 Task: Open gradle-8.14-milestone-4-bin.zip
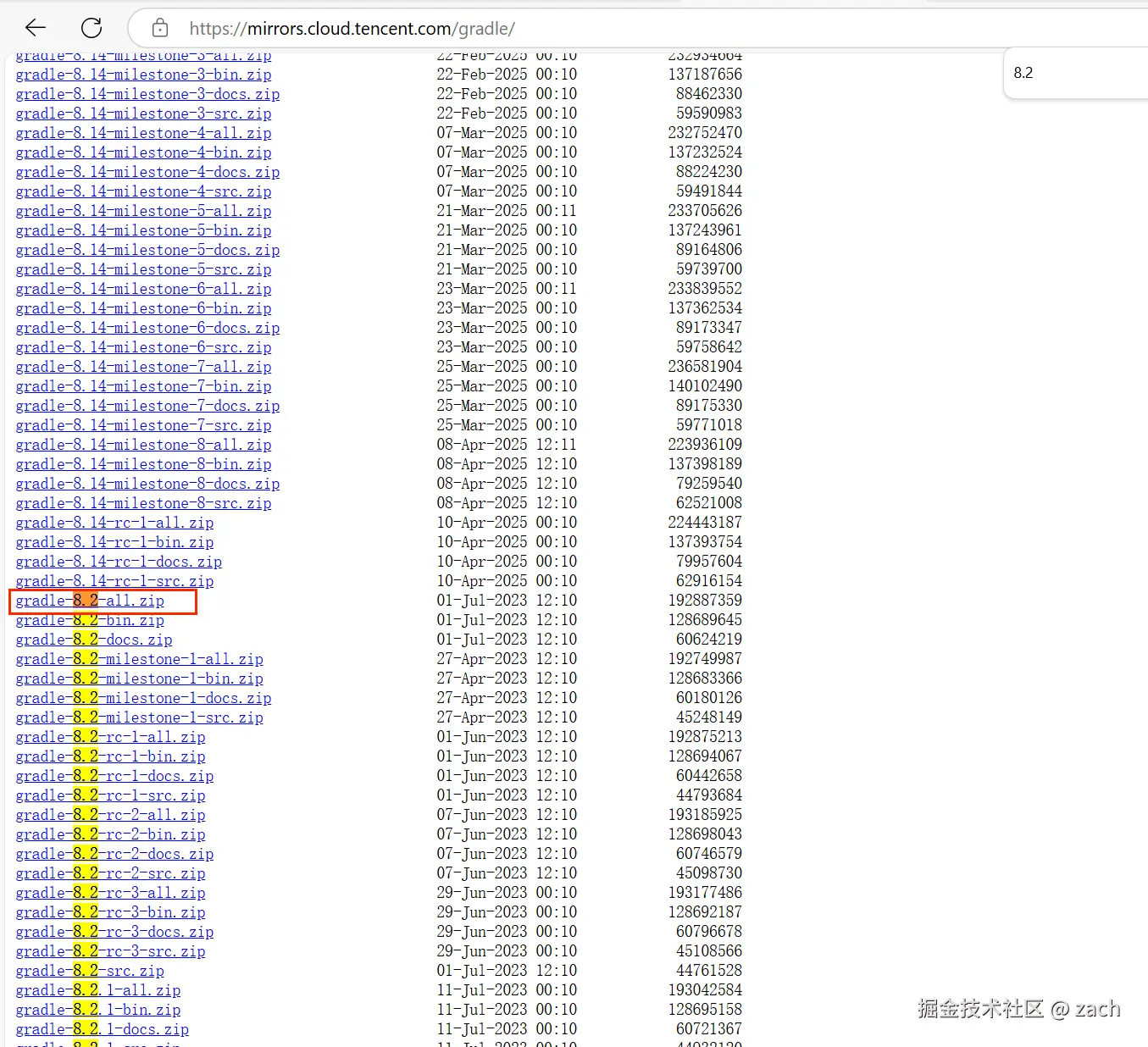pos(144,152)
